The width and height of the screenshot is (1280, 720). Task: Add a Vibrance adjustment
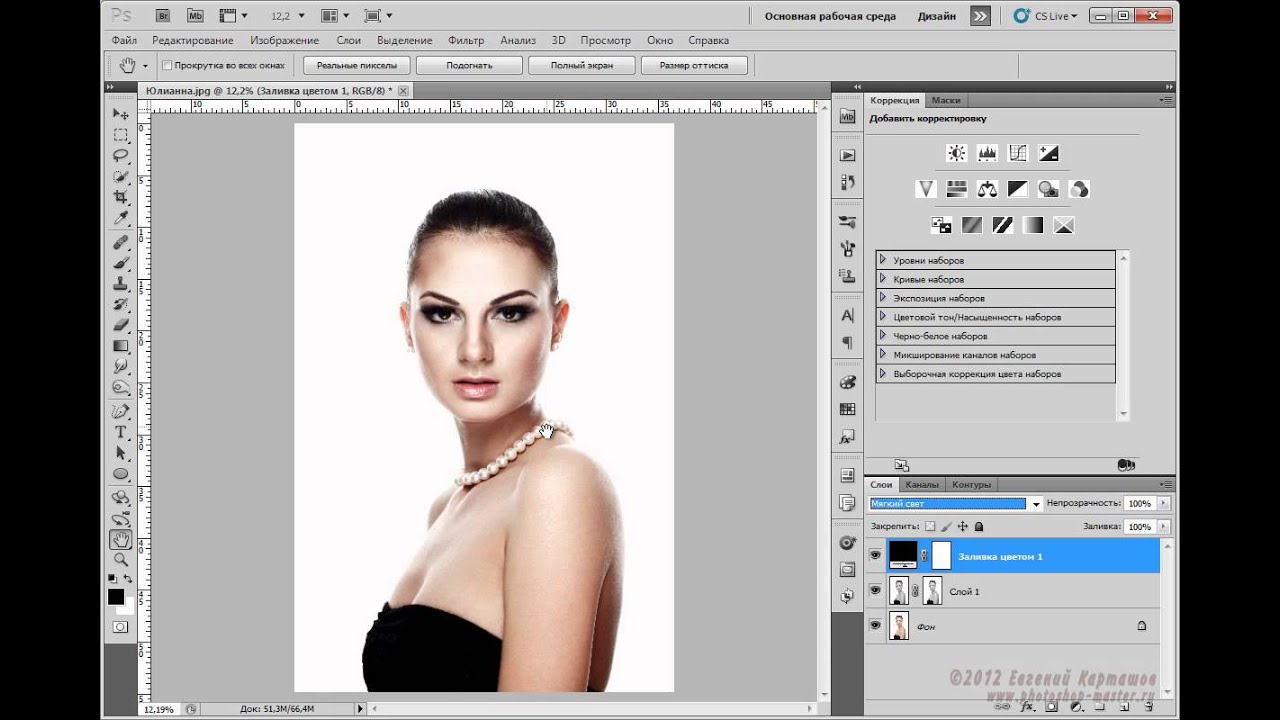[x=926, y=189]
